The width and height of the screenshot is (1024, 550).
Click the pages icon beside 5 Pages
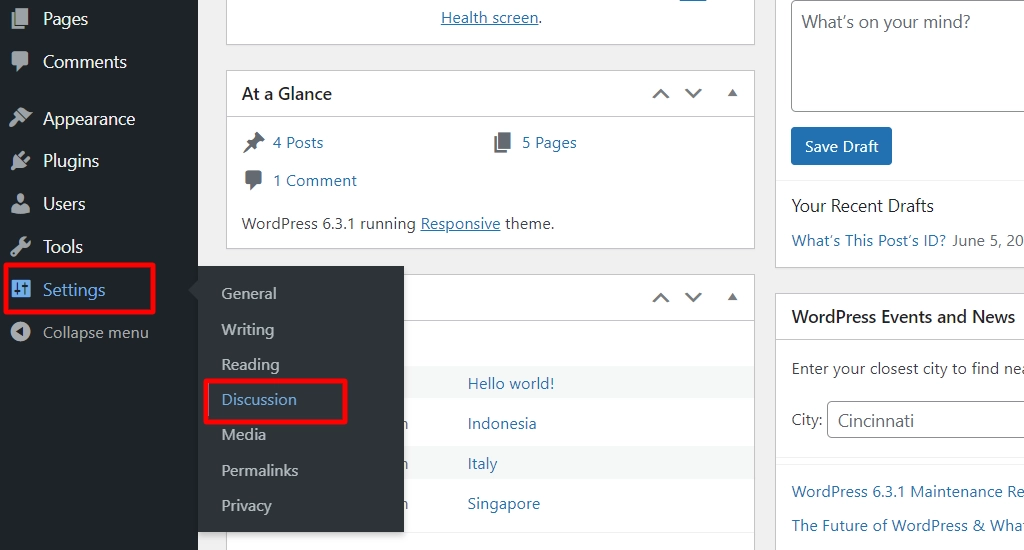coord(502,142)
